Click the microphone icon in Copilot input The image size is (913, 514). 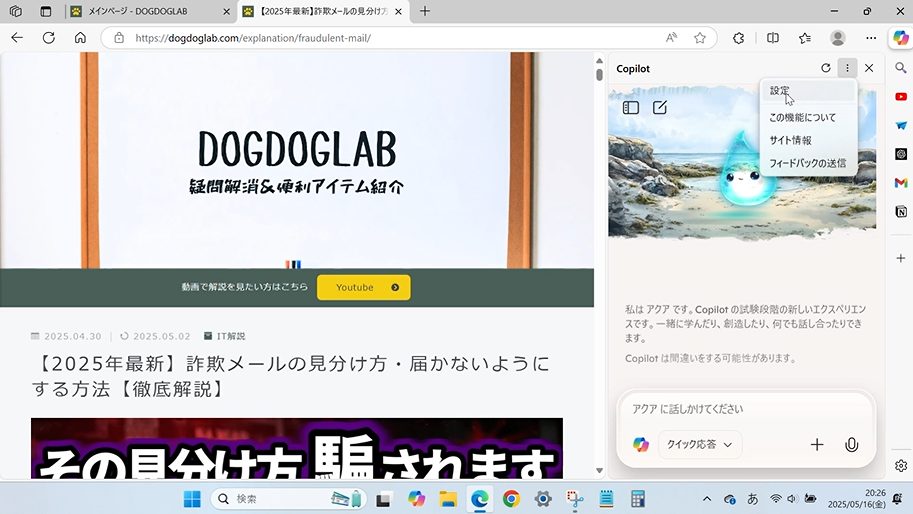coord(851,445)
